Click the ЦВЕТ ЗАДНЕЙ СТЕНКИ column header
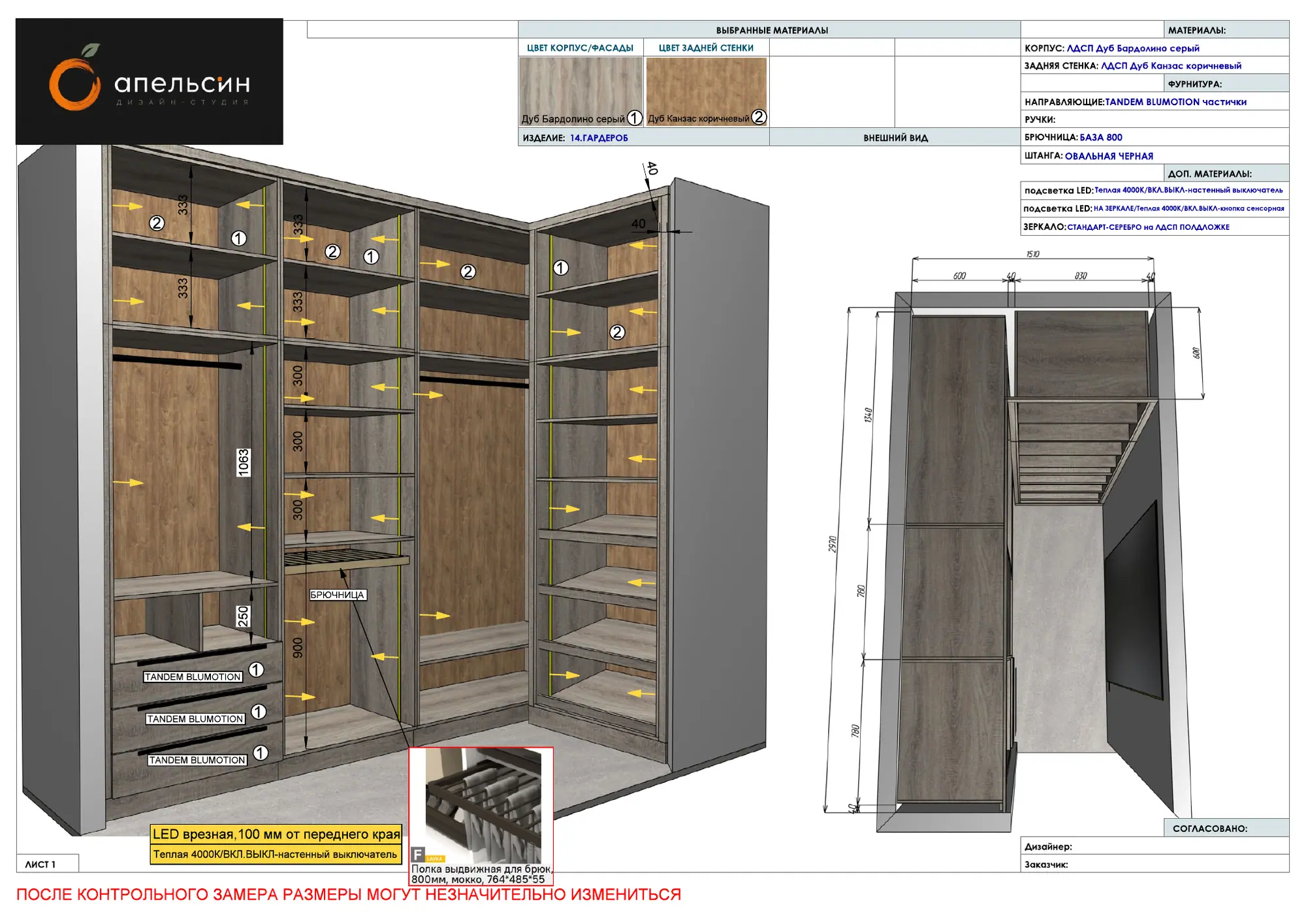This screenshot has width=1306, height=924. coord(706,48)
